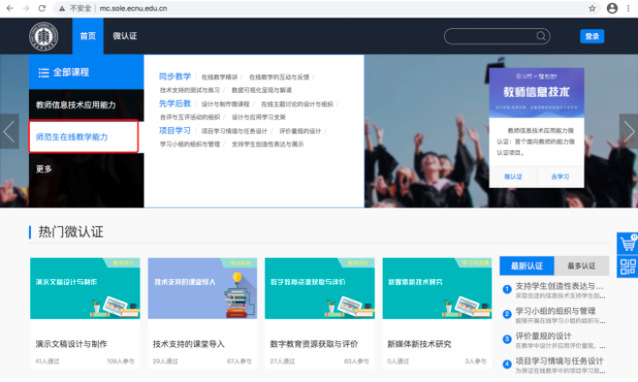638x382 pixels.
Task: Click the address bar URL
Action: (x=133, y=8)
